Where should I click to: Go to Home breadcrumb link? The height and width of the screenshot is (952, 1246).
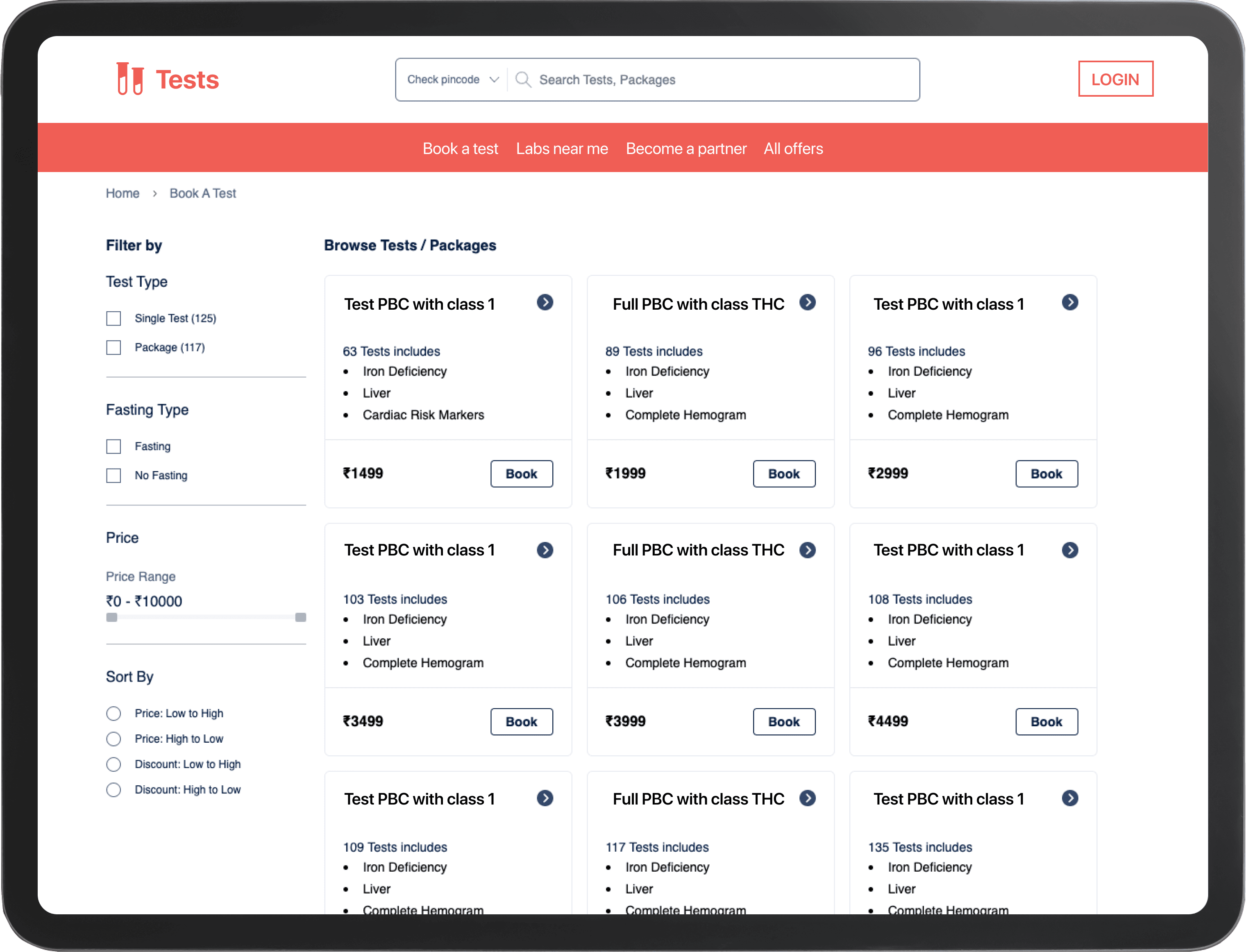pos(123,193)
